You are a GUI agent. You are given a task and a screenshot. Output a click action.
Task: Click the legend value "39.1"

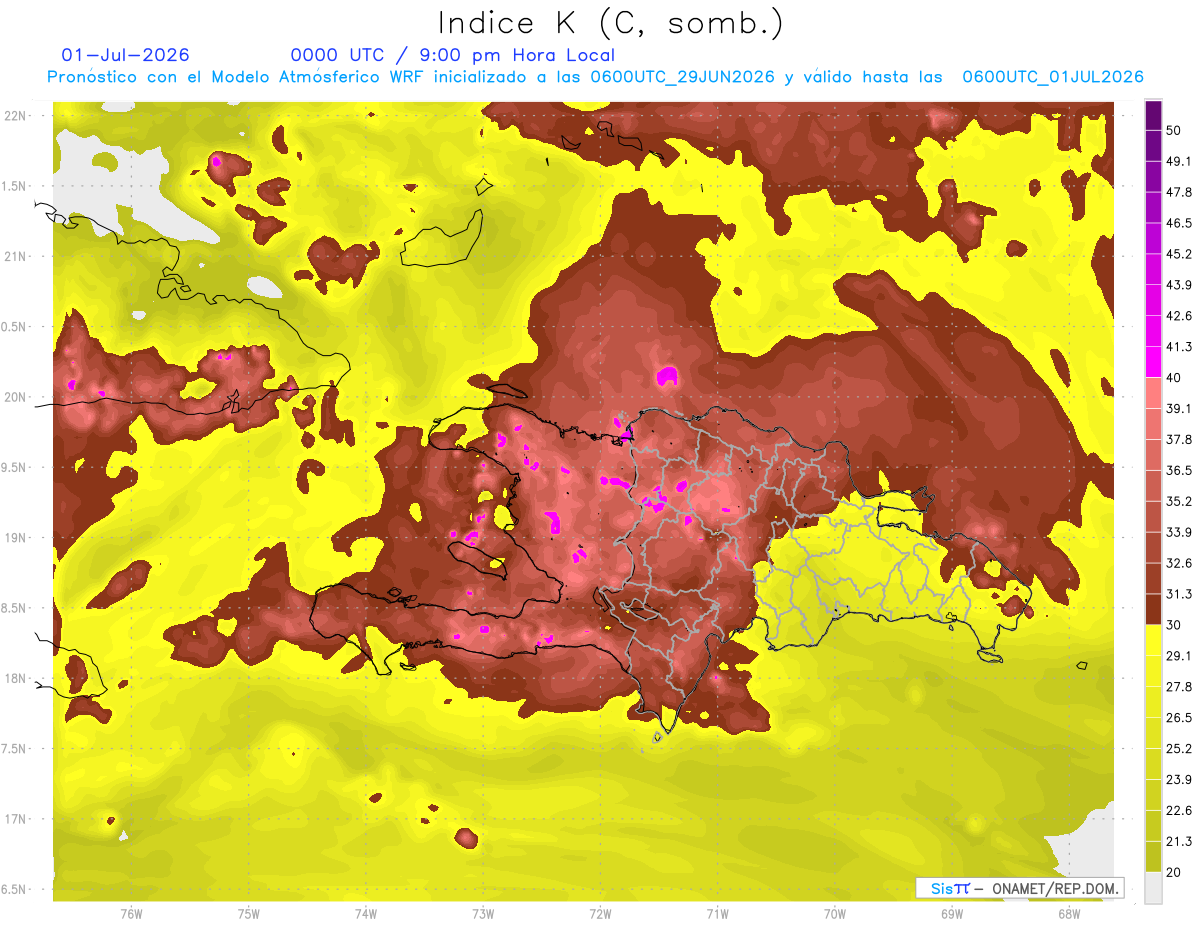click(1179, 408)
